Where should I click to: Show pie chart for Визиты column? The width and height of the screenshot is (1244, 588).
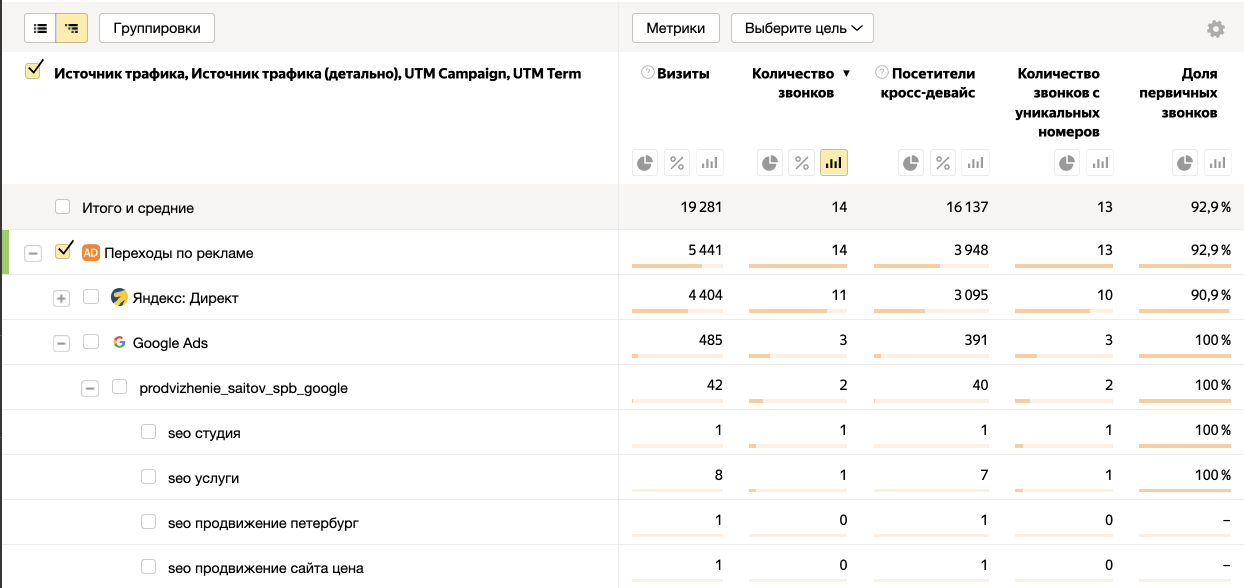point(646,162)
